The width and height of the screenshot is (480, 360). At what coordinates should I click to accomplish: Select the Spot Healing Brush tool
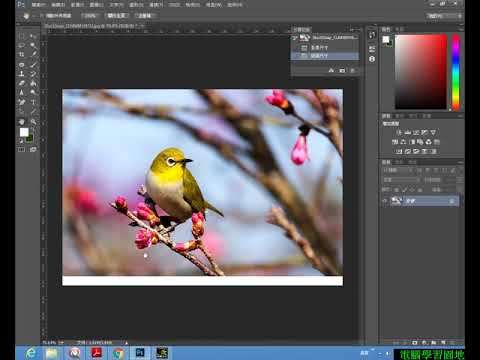pyautogui.click(x=22, y=64)
